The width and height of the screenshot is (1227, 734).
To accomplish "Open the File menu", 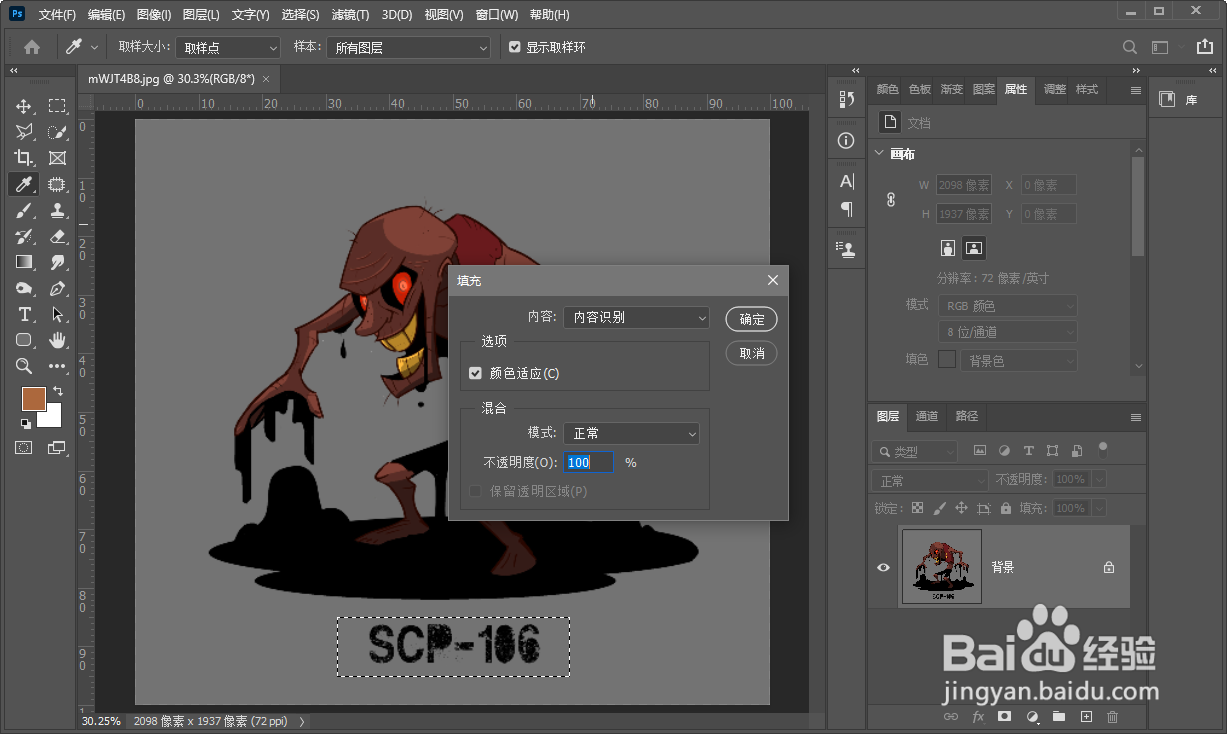I will (x=57, y=15).
